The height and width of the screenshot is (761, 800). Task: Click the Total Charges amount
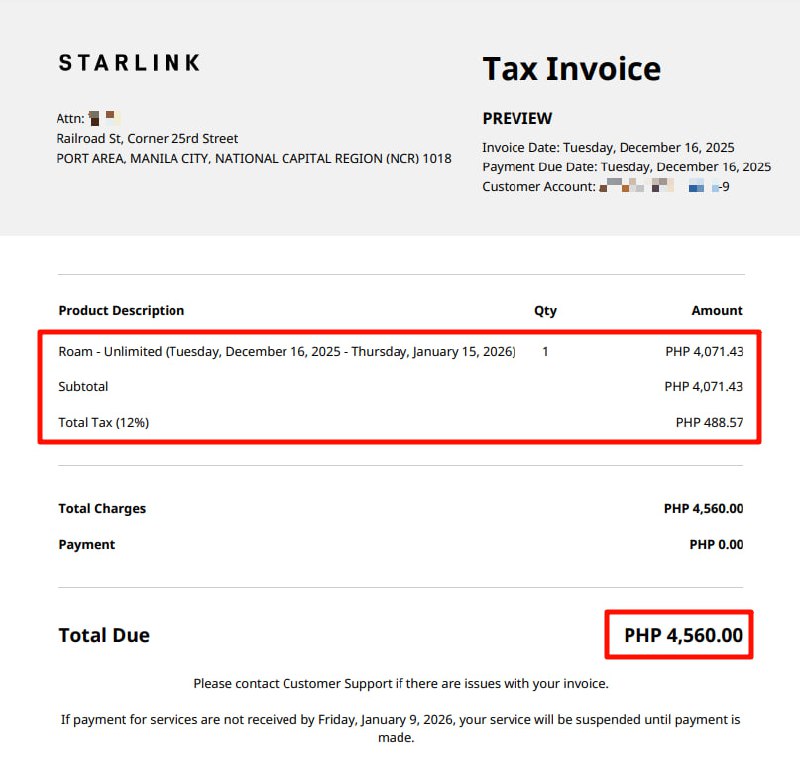(703, 509)
